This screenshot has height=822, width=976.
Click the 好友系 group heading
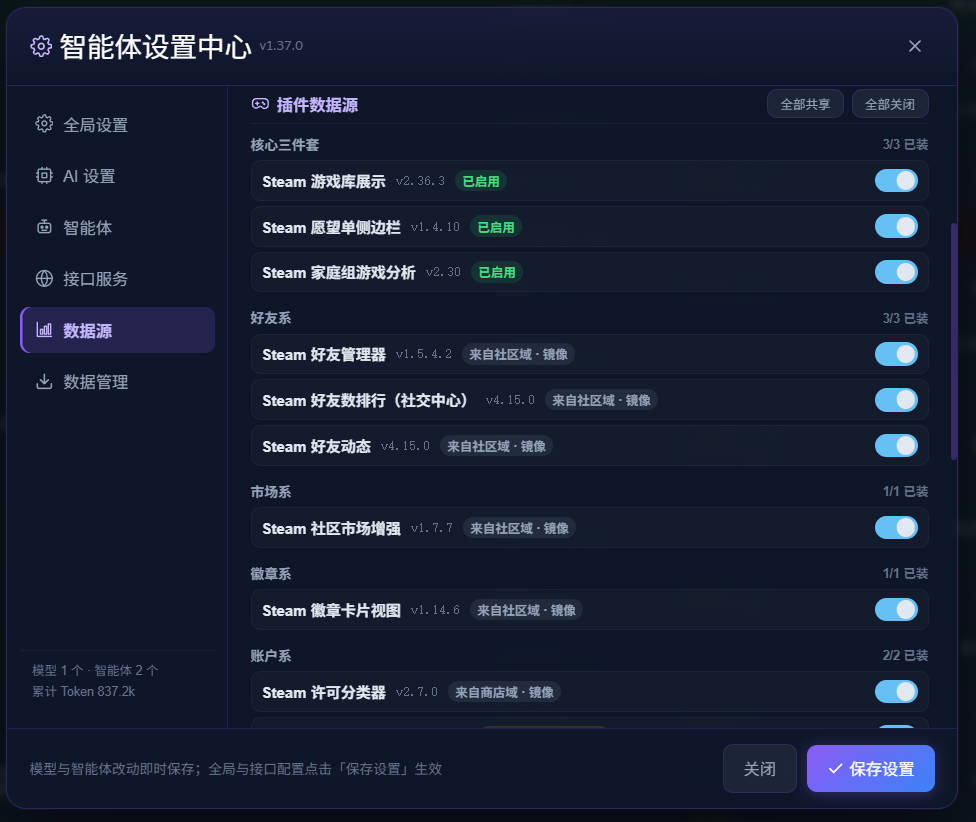click(x=271, y=318)
